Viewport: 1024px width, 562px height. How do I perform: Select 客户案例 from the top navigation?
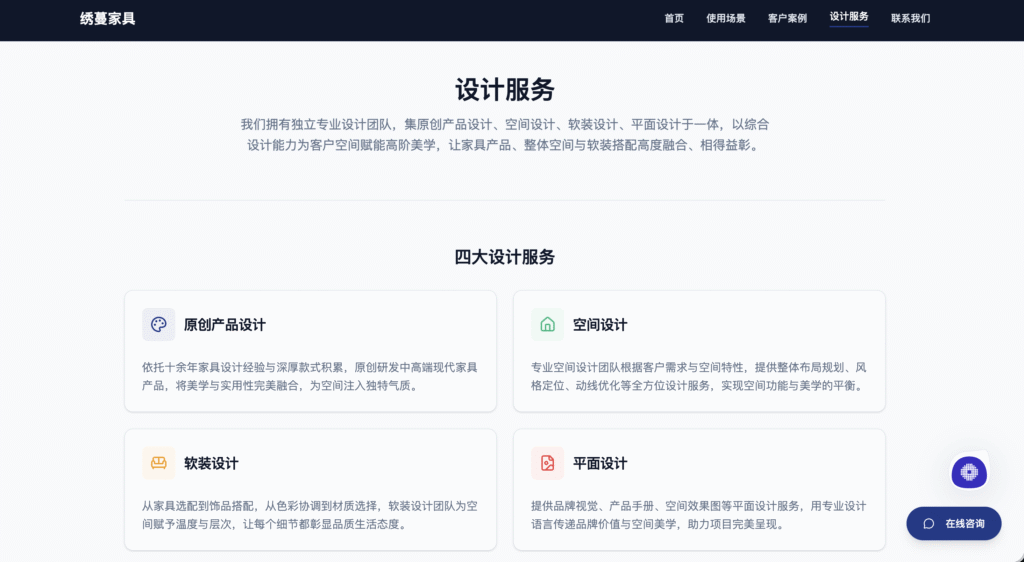(787, 18)
